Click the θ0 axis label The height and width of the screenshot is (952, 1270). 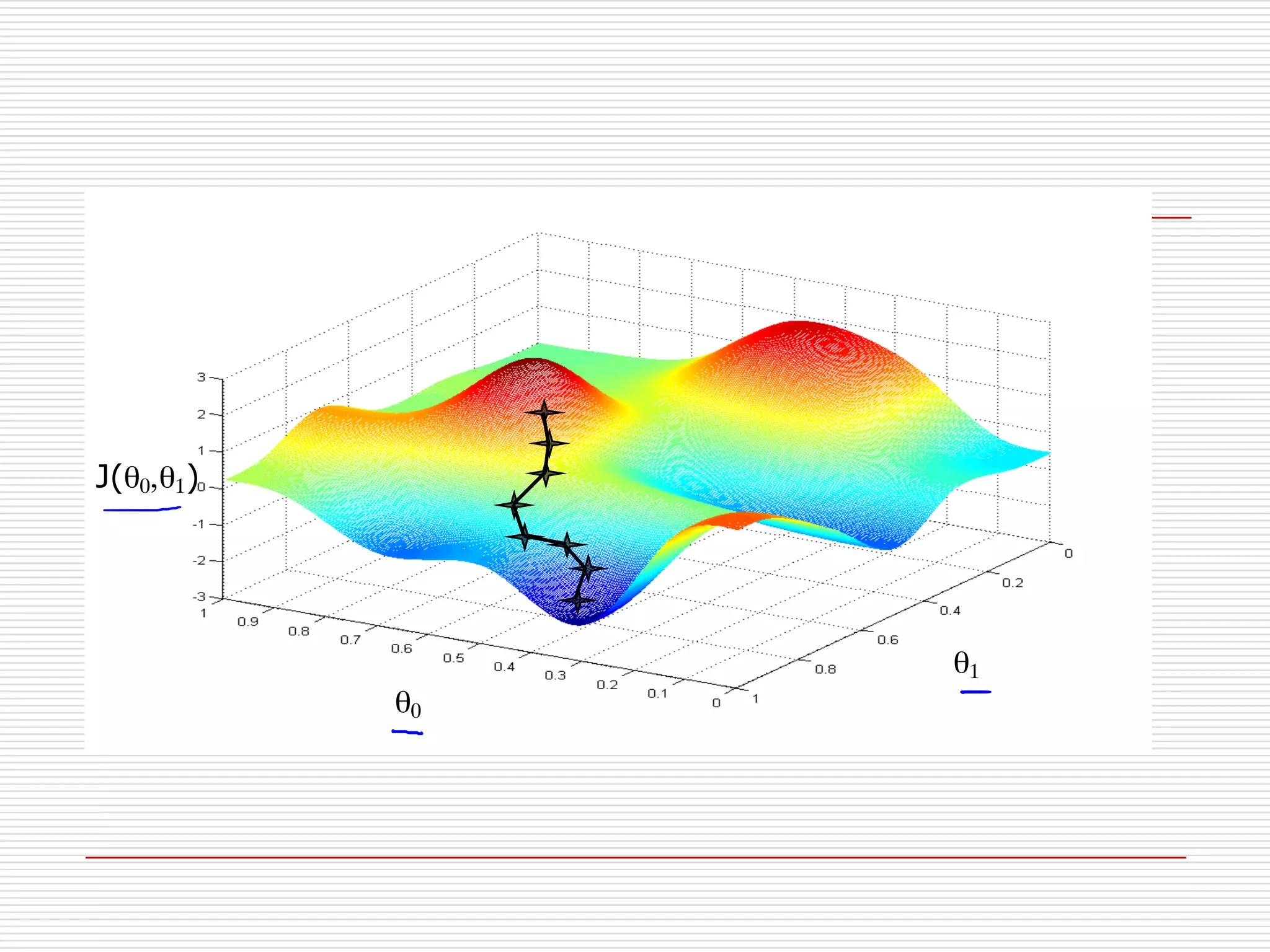click(x=408, y=705)
